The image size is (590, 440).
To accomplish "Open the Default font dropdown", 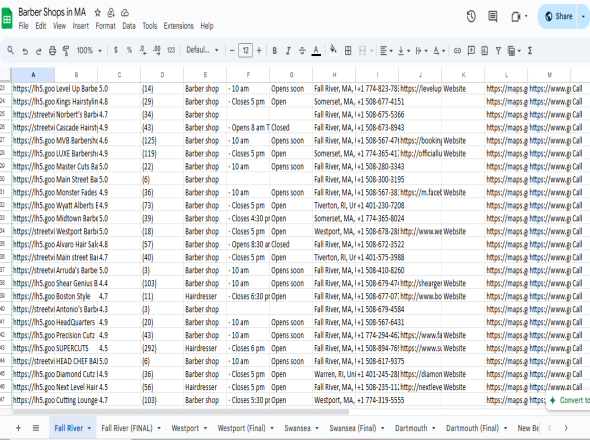I will coord(202,50).
